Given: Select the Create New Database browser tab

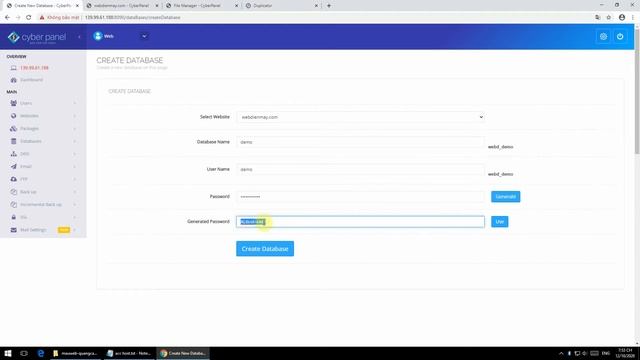Looking at the screenshot, I should tap(42, 6).
